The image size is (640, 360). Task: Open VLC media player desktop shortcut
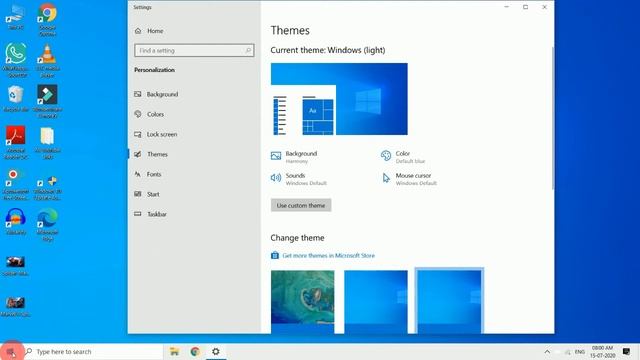point(47,60)
